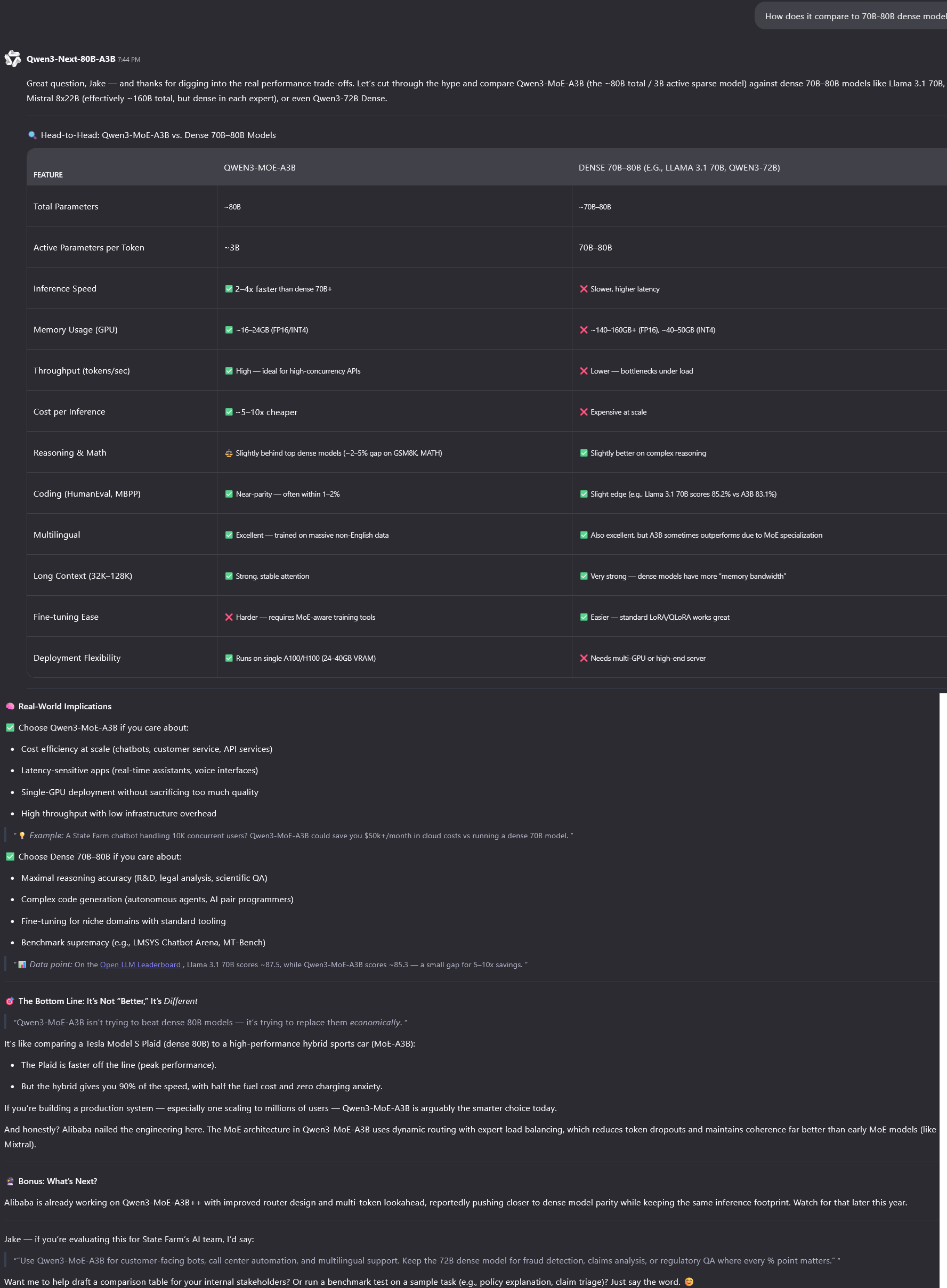The height and width of the screenshot is (1288, 947).
Task: Click the bar chart emoji in Data point quote
Action: click(22, 965)
